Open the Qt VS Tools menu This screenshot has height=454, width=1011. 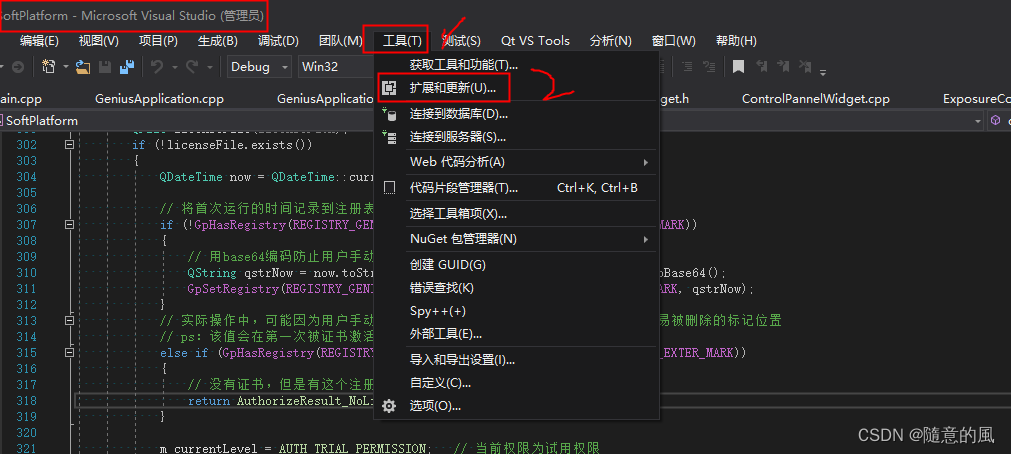(535, 41)
